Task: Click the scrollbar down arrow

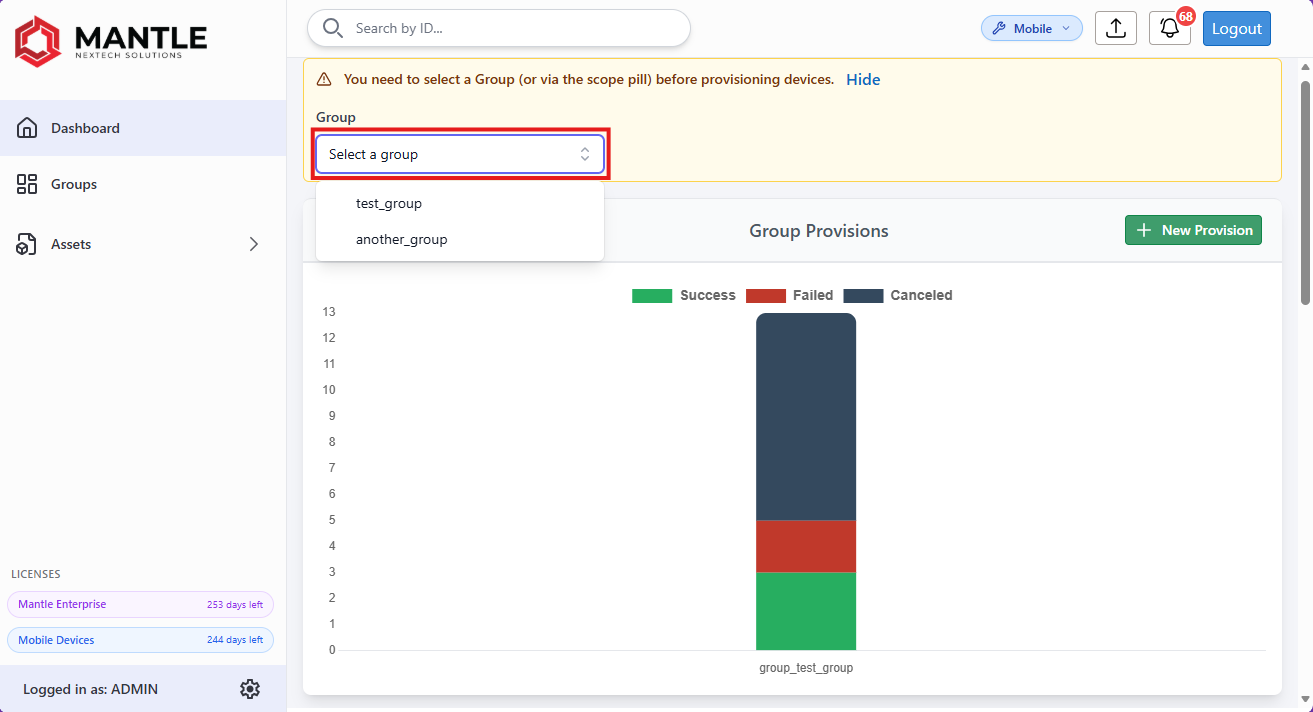Action: pos(1305,698)
